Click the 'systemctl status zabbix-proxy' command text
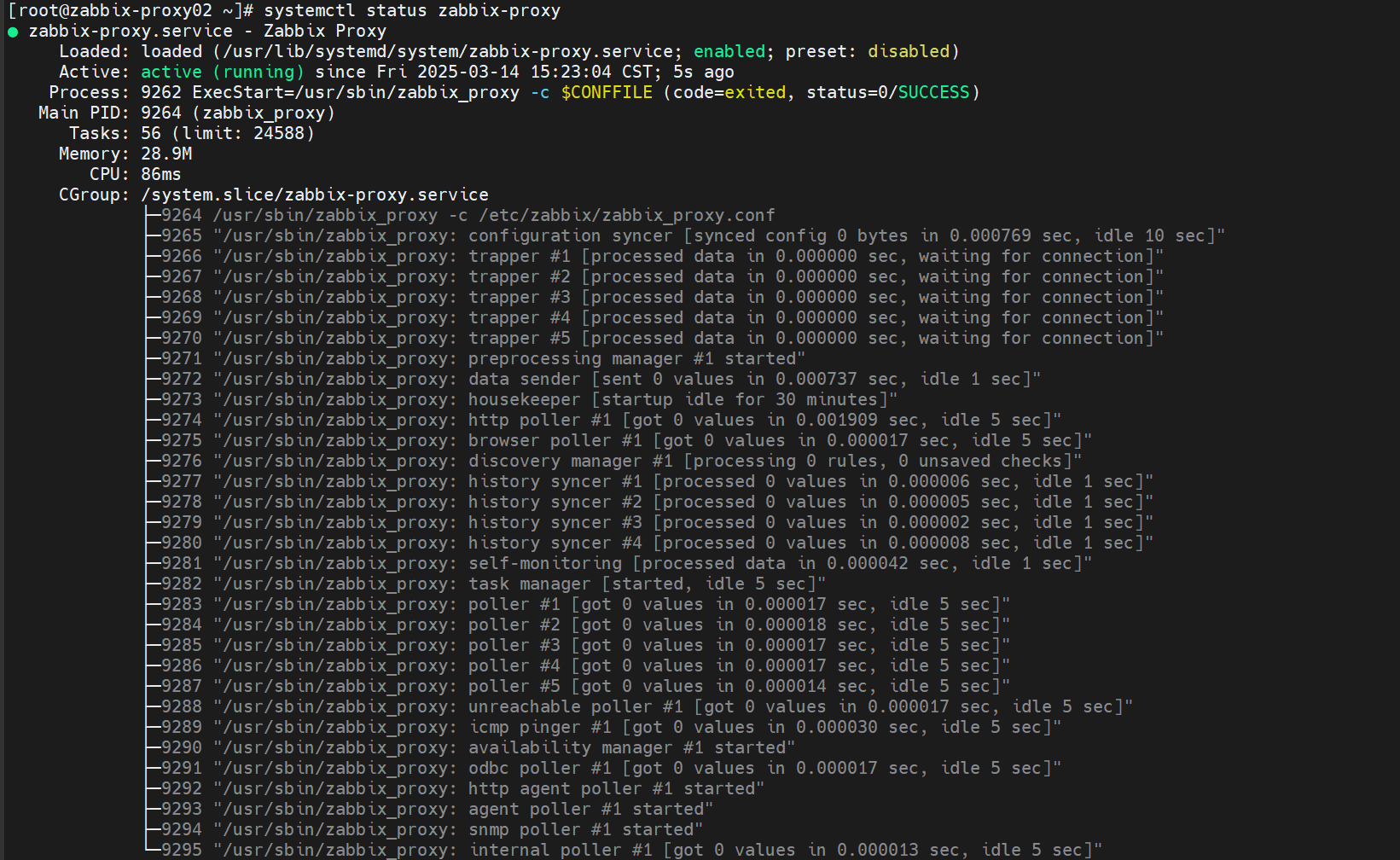 412,11
